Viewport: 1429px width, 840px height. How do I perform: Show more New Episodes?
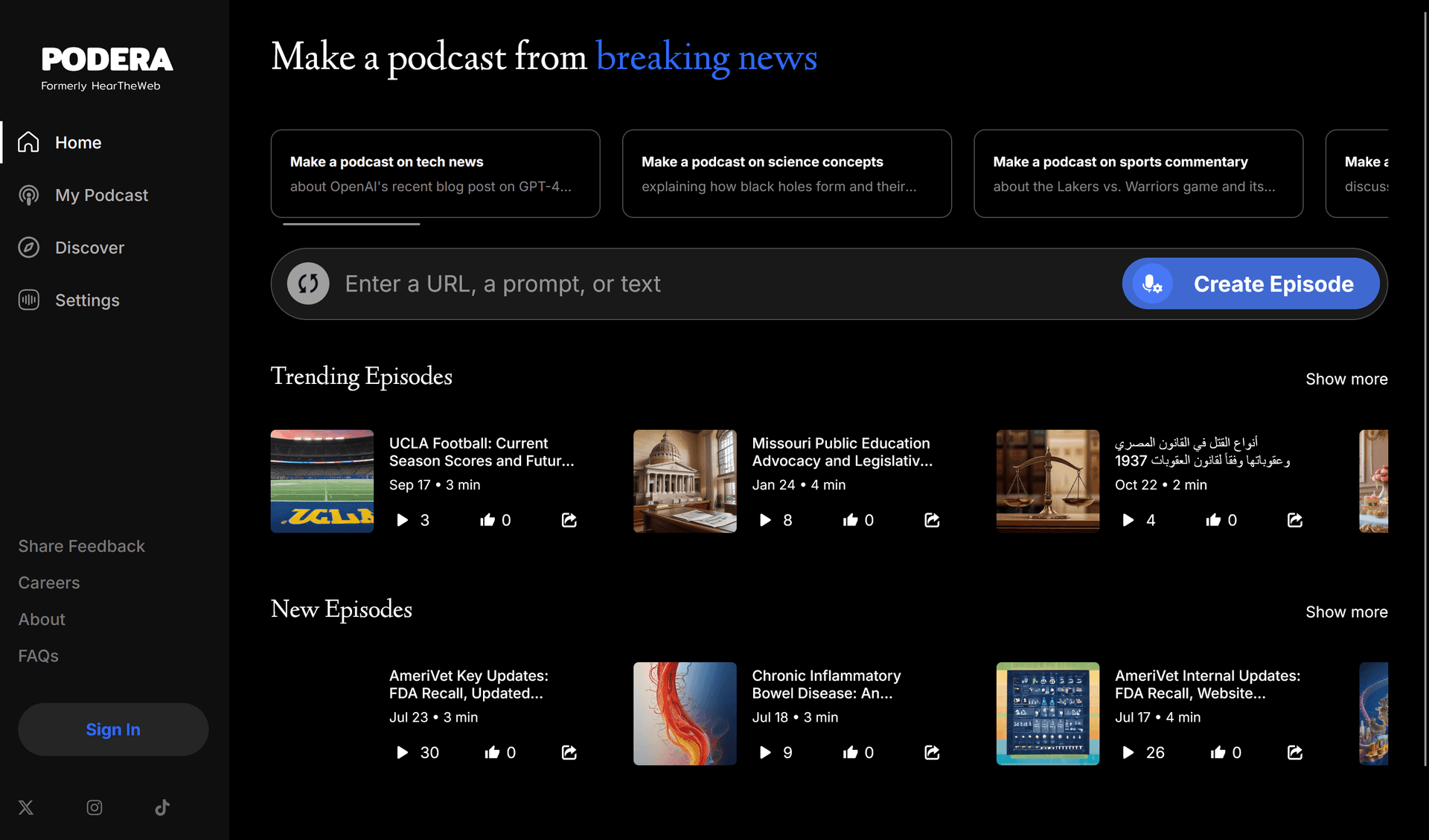pyautogui.click(x=1346, y=612)
